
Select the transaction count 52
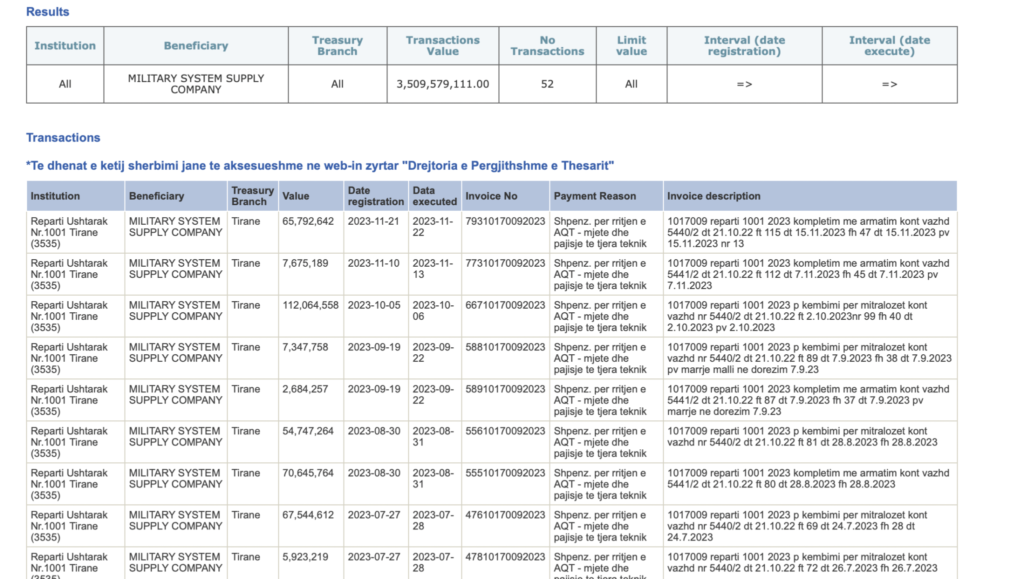[x=547, y=84]
